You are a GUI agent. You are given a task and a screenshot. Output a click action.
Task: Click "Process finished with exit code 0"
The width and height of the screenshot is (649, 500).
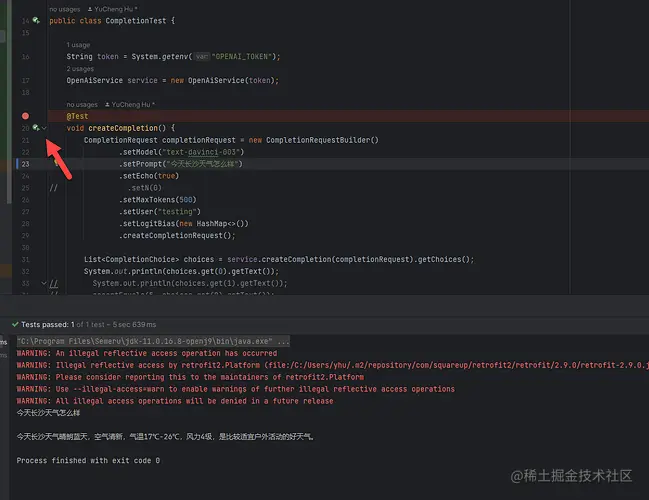point(88,461)
